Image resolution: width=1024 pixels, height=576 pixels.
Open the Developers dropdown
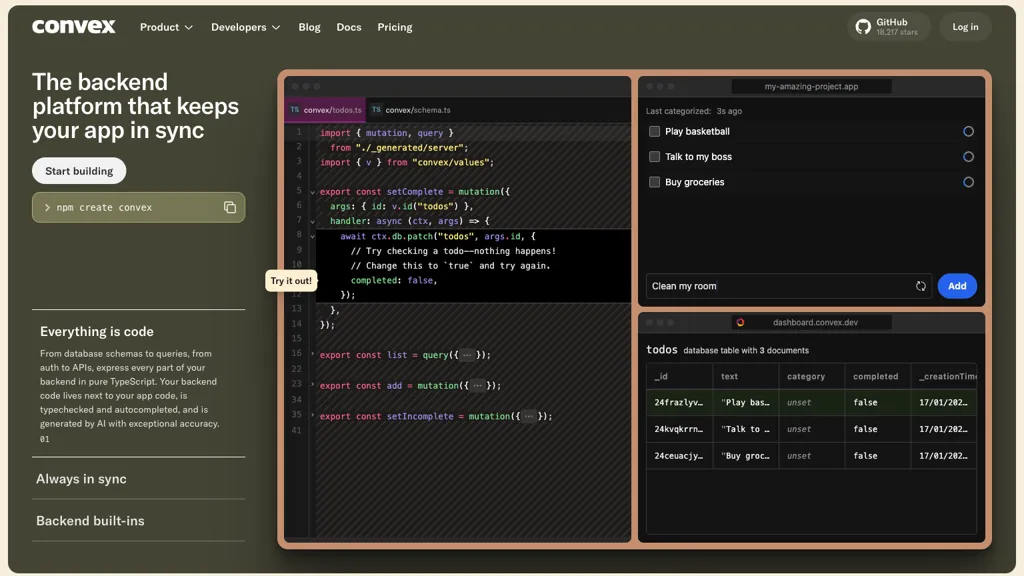click(x=245, y=27)
